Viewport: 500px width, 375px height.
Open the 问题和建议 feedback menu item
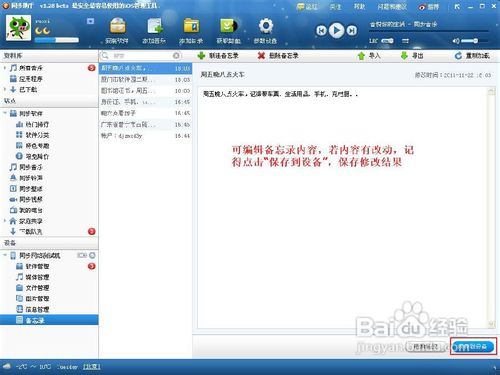point(392,7)
